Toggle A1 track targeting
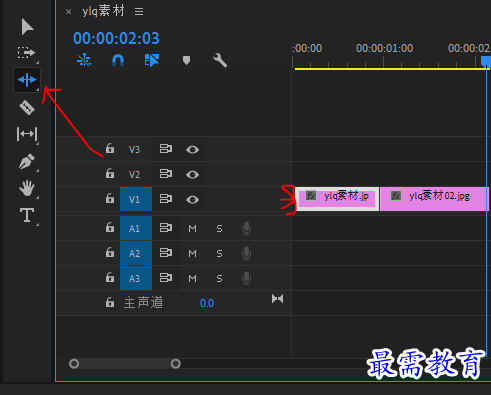This screenshot has height=395, width=491. (136, 228)
